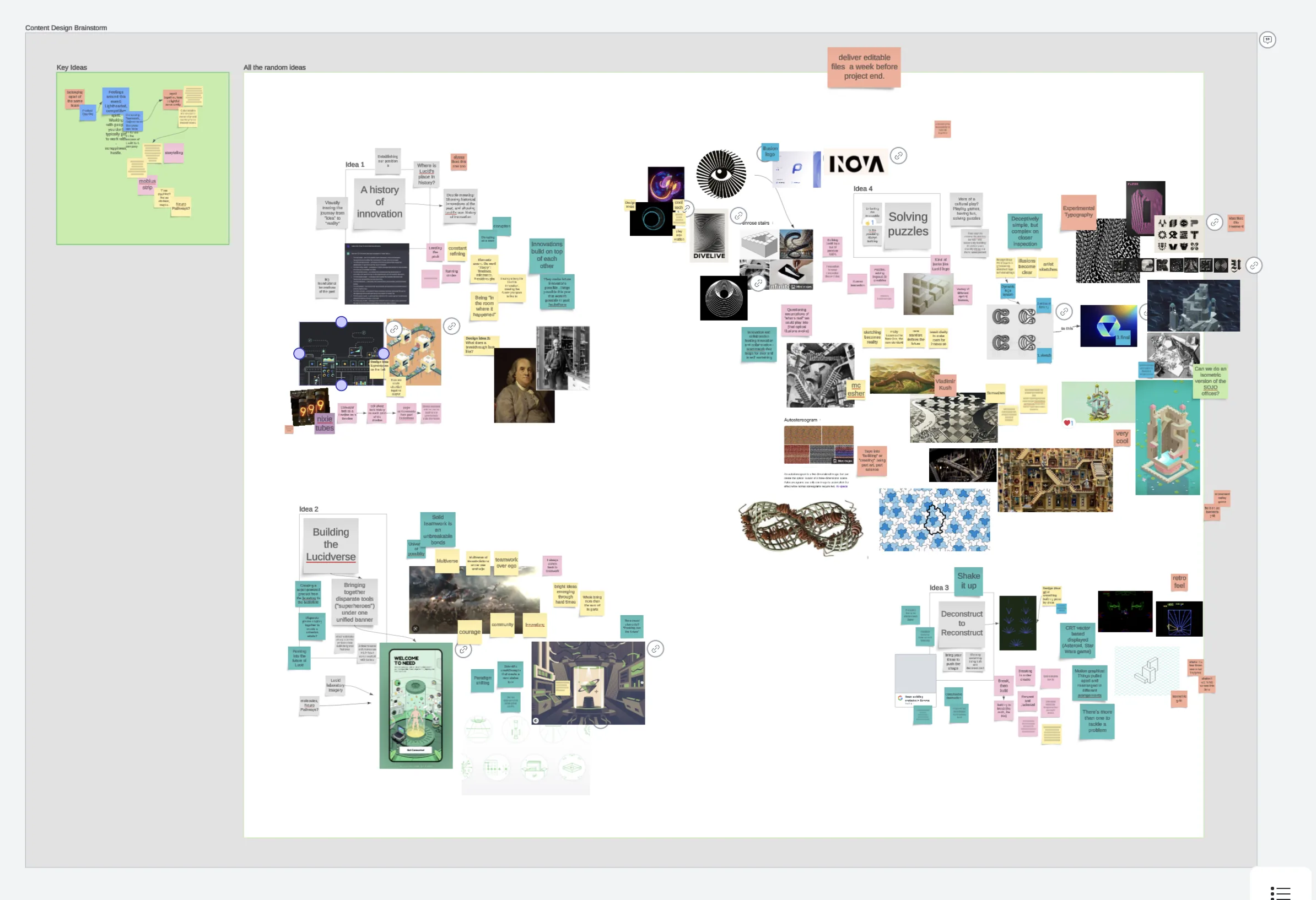1316x900 pixels.
Task: Select the 'mc esher' sticky note
Action: click(x=856, y=389)
